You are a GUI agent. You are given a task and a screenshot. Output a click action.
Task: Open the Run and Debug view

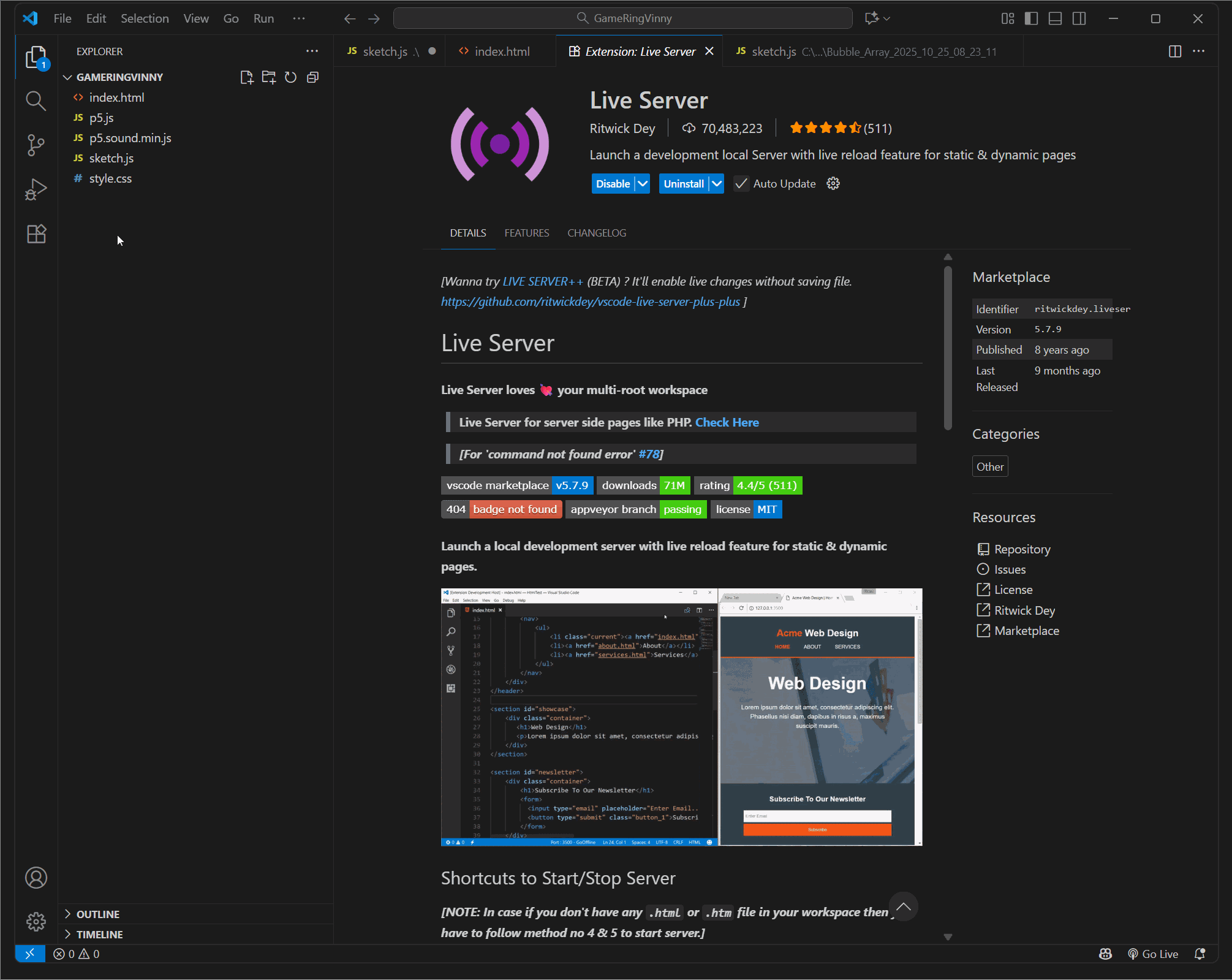(35, 189)
